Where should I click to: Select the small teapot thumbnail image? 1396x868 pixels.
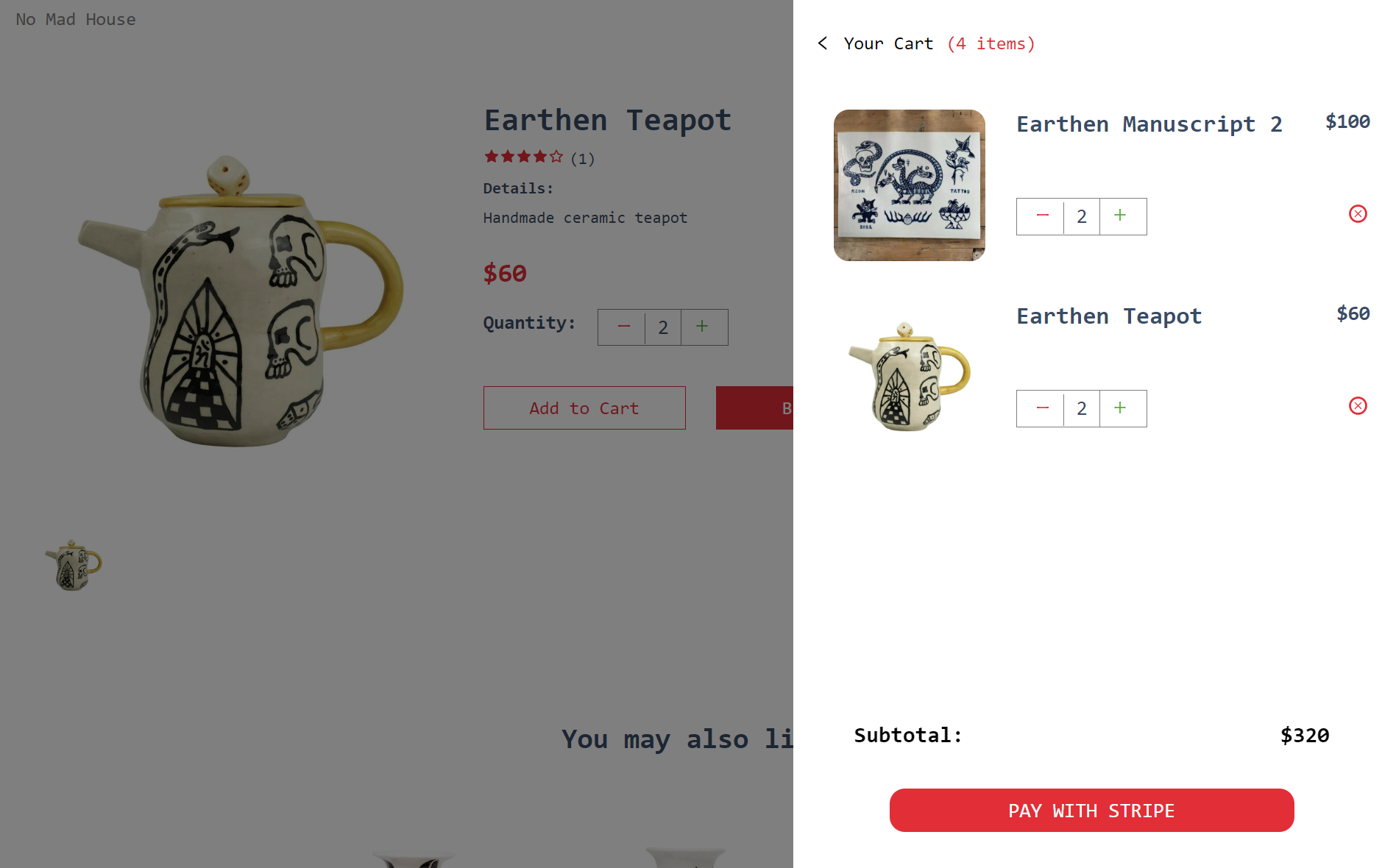point(74,566)
